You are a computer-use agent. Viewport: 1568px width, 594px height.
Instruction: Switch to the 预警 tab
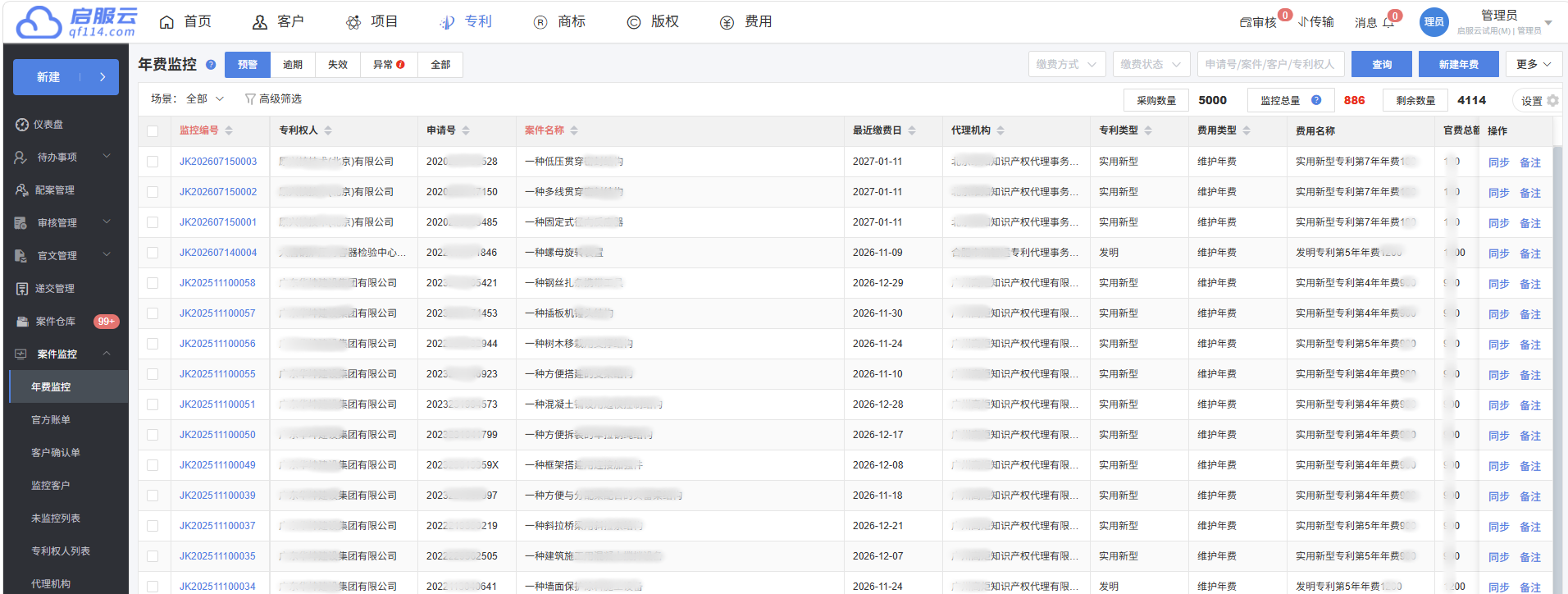248,65
